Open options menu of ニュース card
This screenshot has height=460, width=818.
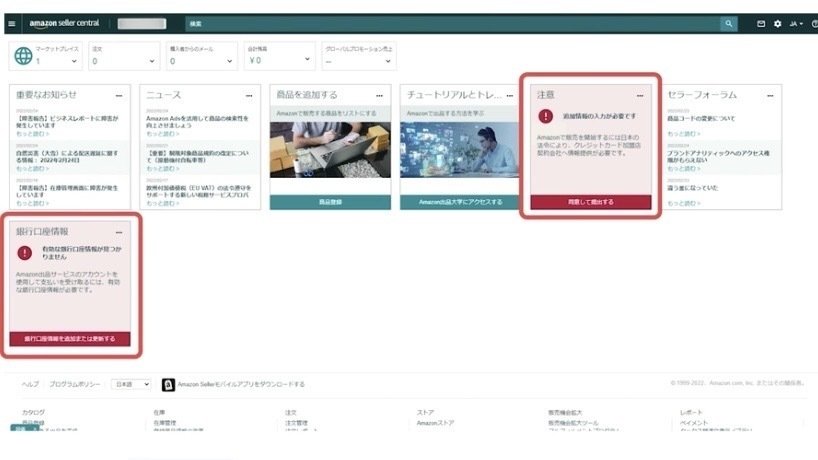click(x=249, y=95)
